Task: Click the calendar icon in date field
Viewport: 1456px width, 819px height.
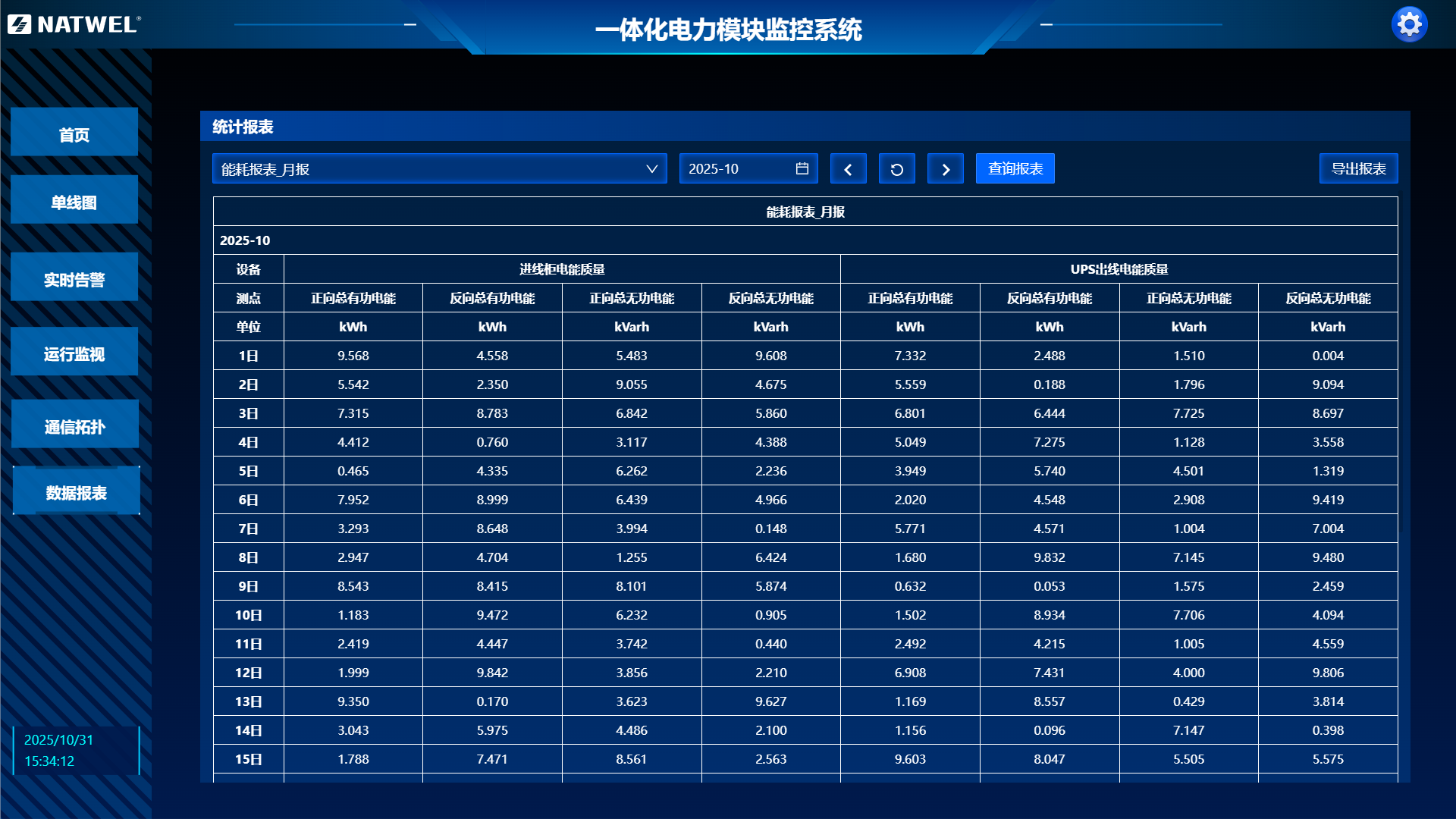Action: click(802, 168)
